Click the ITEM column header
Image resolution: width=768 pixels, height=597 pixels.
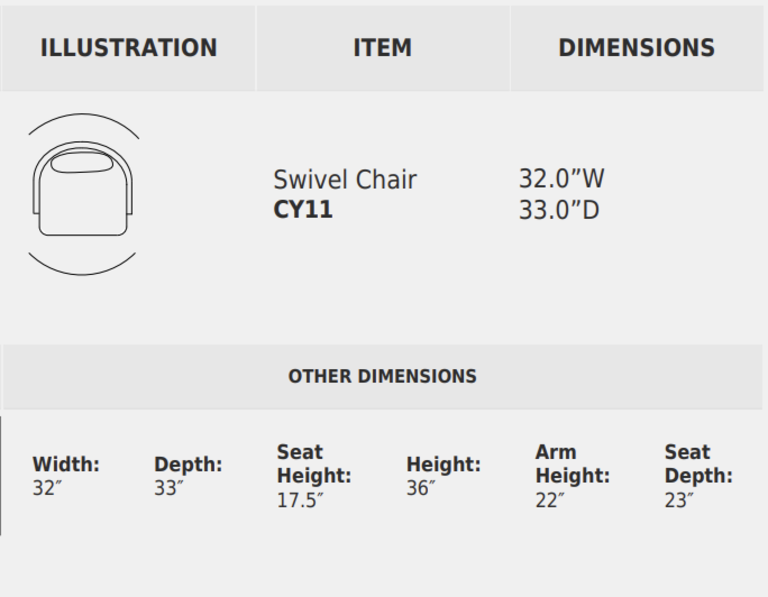click(382, 48)
